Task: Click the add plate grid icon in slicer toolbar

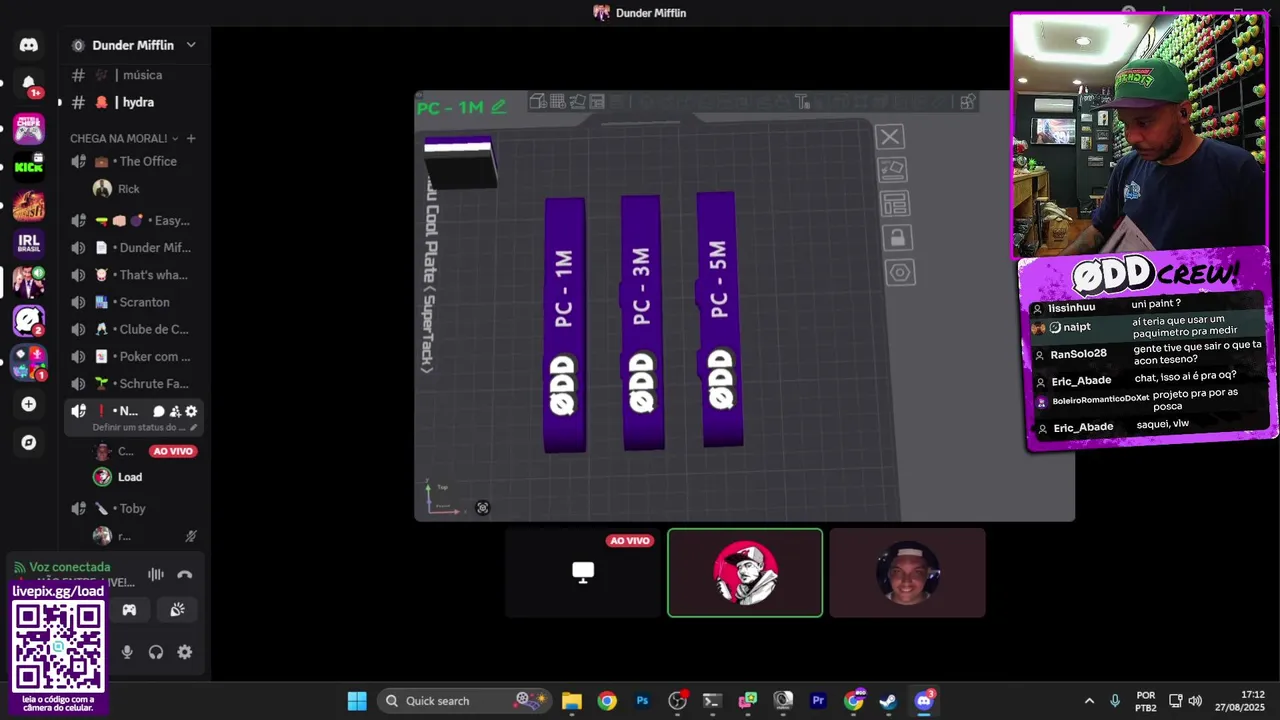Action: [558, 102]
